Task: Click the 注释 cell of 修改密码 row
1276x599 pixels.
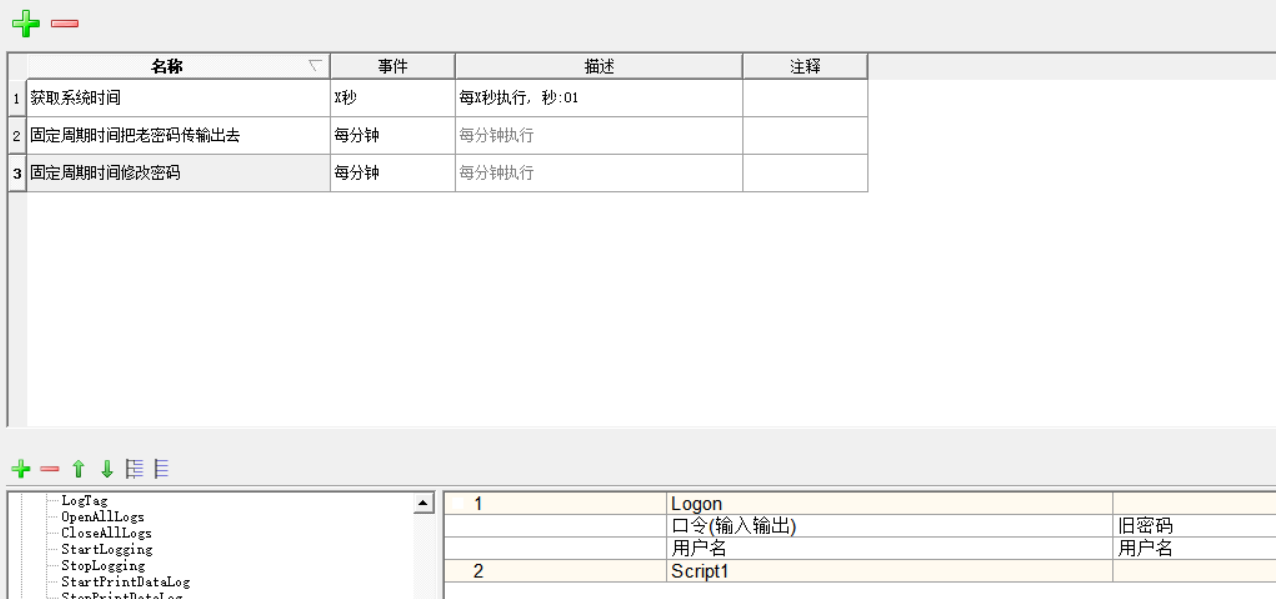Action: click(x=805, y=173)
